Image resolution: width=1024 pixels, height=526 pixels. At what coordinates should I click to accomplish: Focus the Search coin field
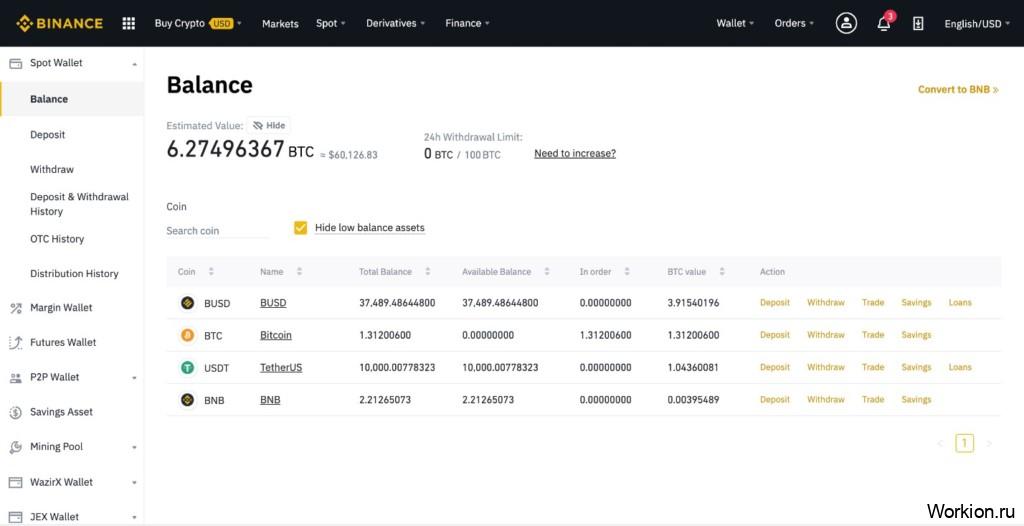[217, 231]
